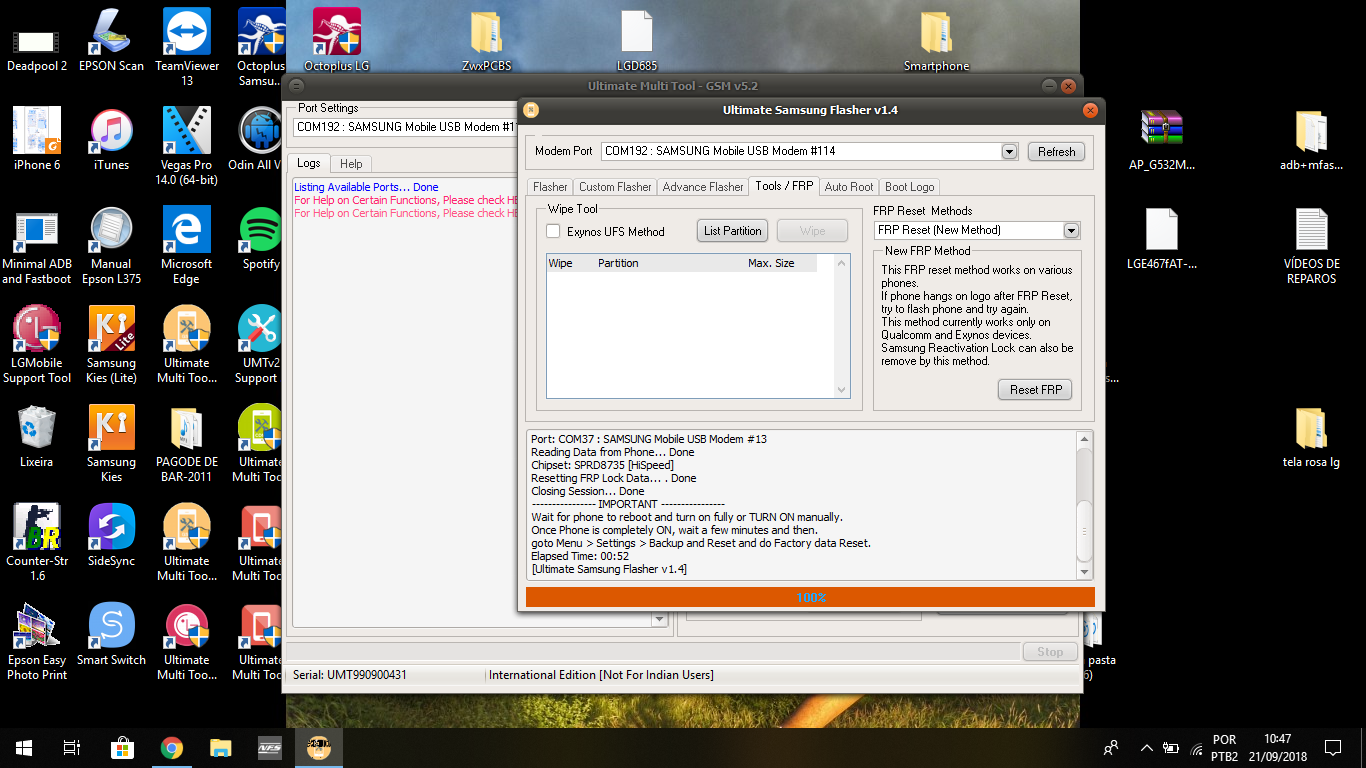Viewport: 1366px width, 768px height.
Task: Launch Counter-Str 1.6 shortcut
Action: [x=37, y=543]
